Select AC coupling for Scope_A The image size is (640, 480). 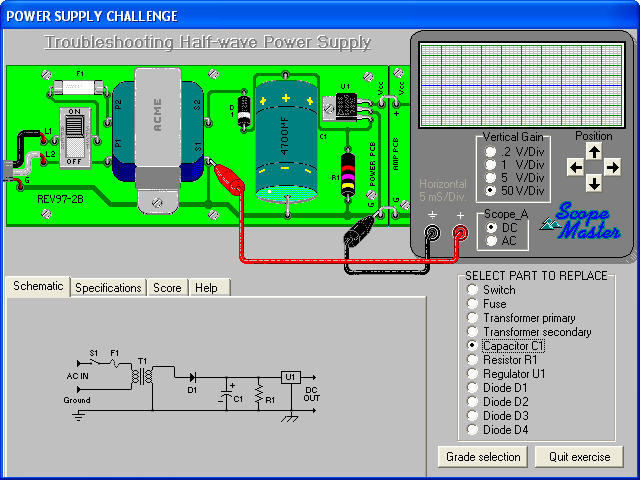502,241
